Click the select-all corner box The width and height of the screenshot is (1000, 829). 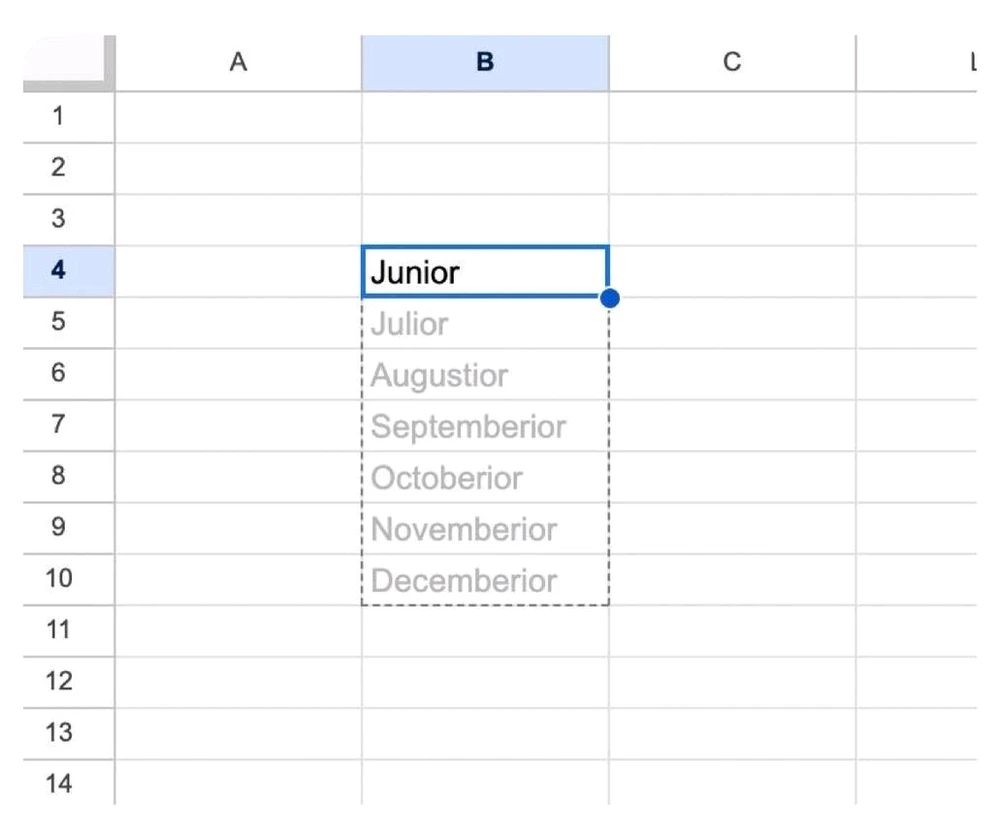click(x=68, y=65)
